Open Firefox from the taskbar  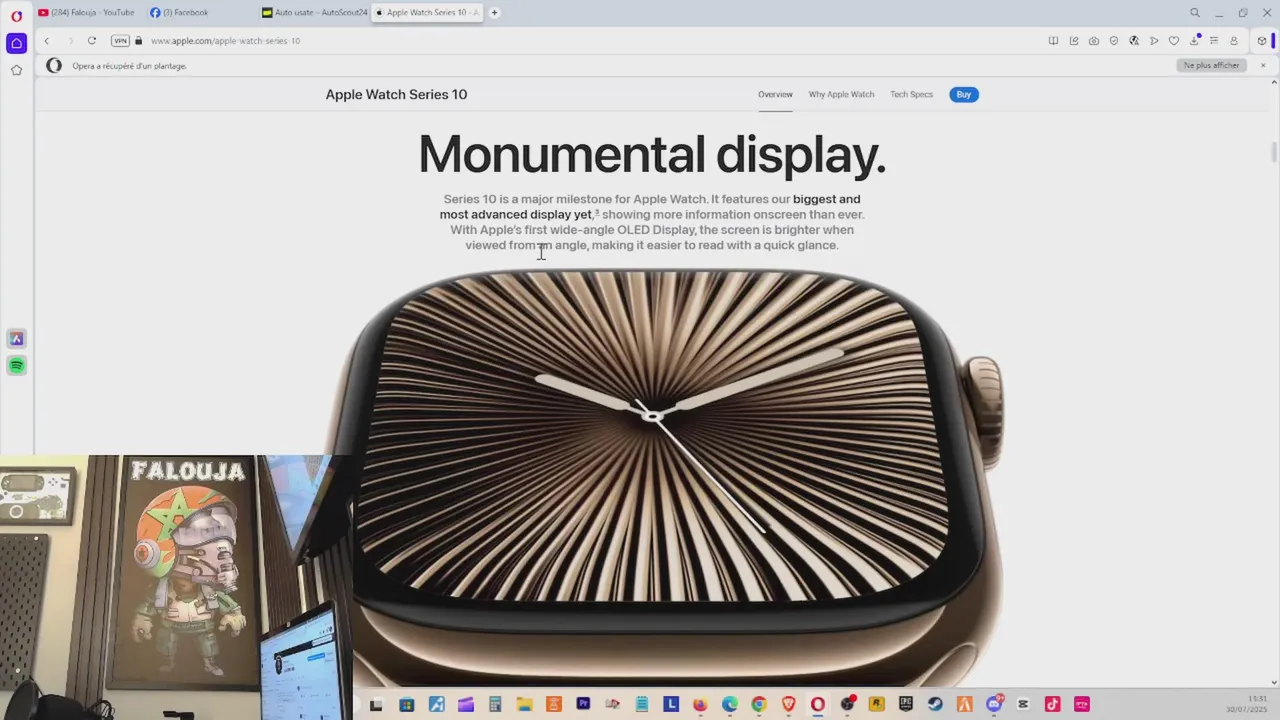click(x=700, y=704)
